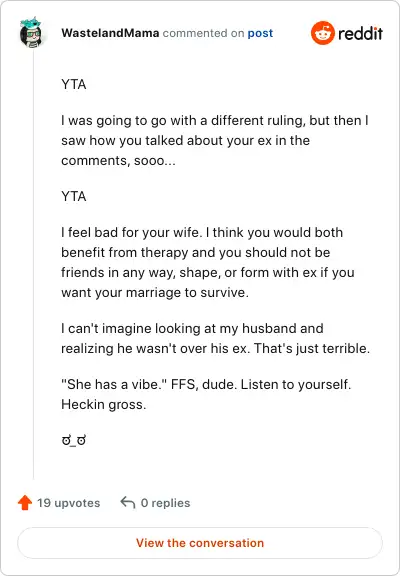Viewport: 400px width, 576px height.
Task: Click the orange Reddit Snoo logo
Action: point(322,33)
